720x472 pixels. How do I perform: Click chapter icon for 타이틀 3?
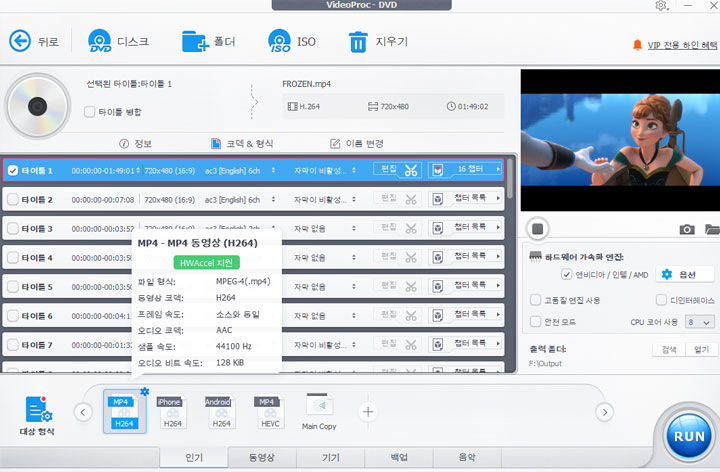point(438,228)
